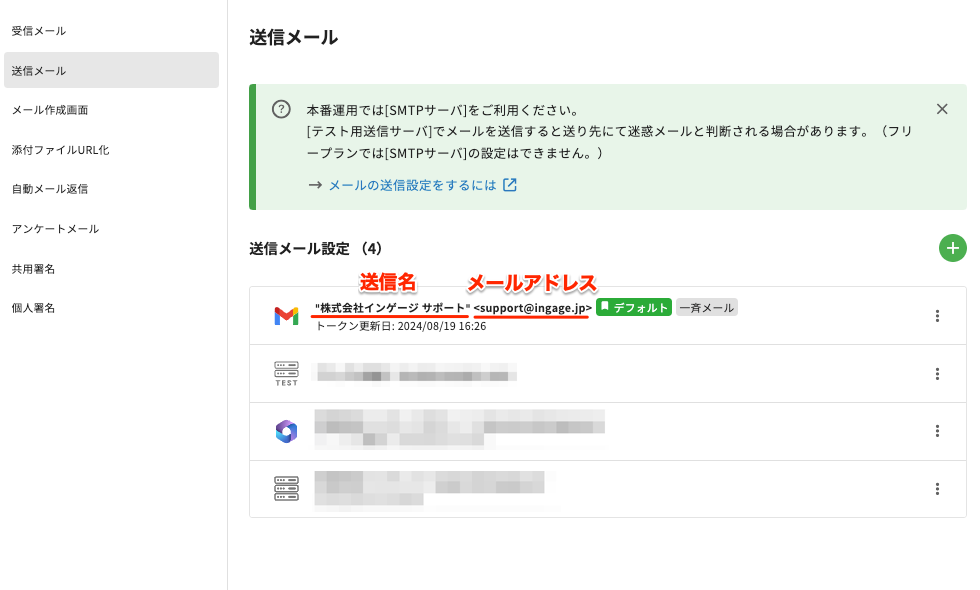
Task: Click the Microsoft 365 account icon
Action: (x=286, y=431)
